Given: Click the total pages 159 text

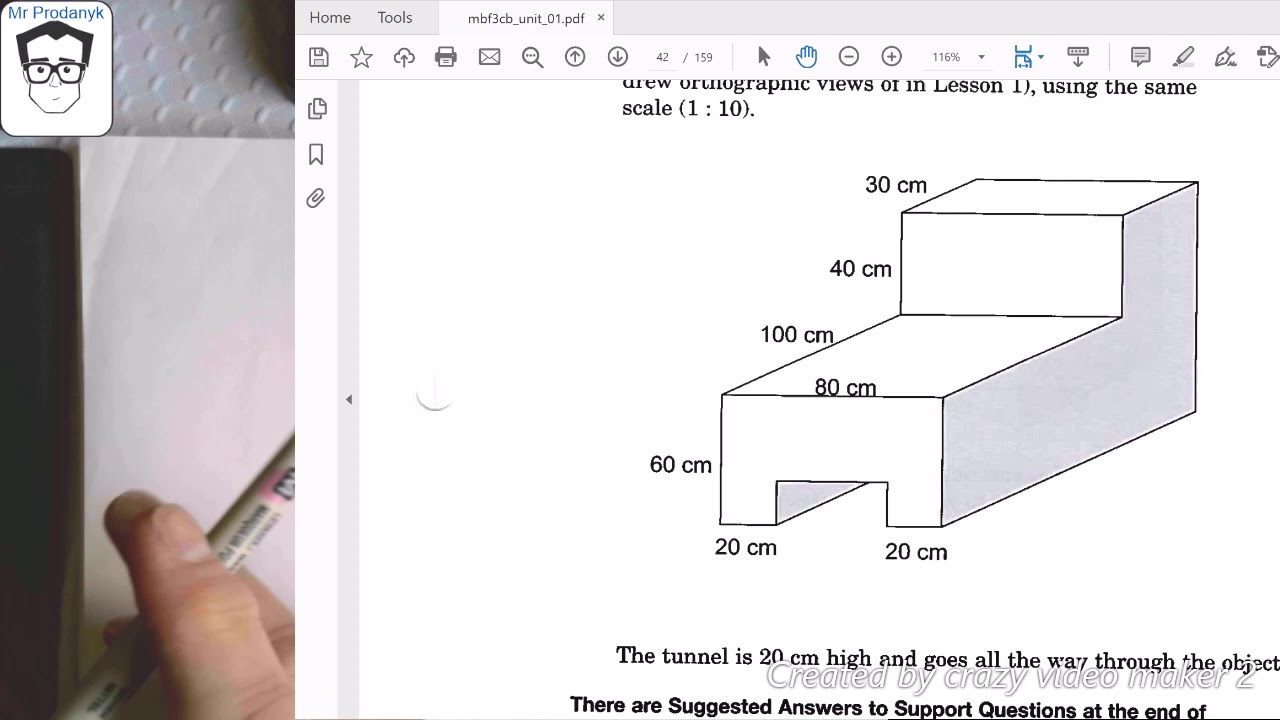Looking at the screenshot, I should coord(703,57).
